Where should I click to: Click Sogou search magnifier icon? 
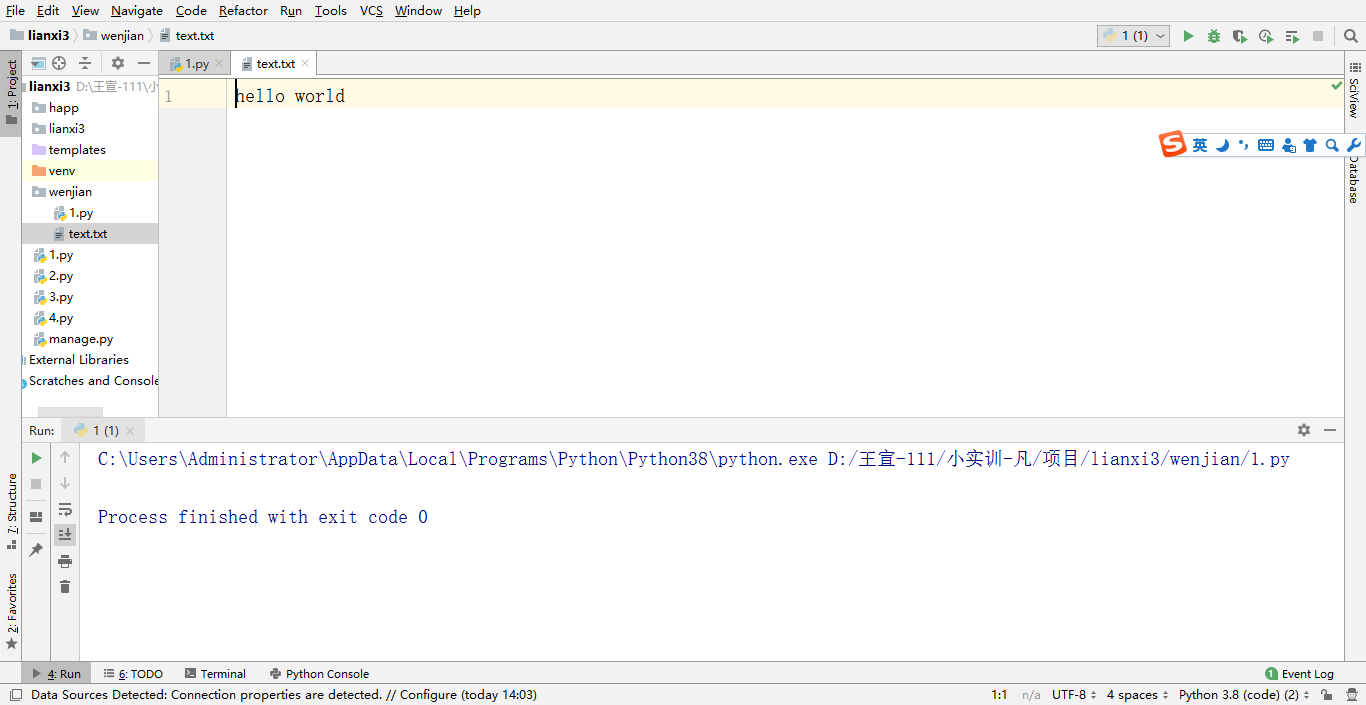pyautogui.click(x=1332, y=145)
